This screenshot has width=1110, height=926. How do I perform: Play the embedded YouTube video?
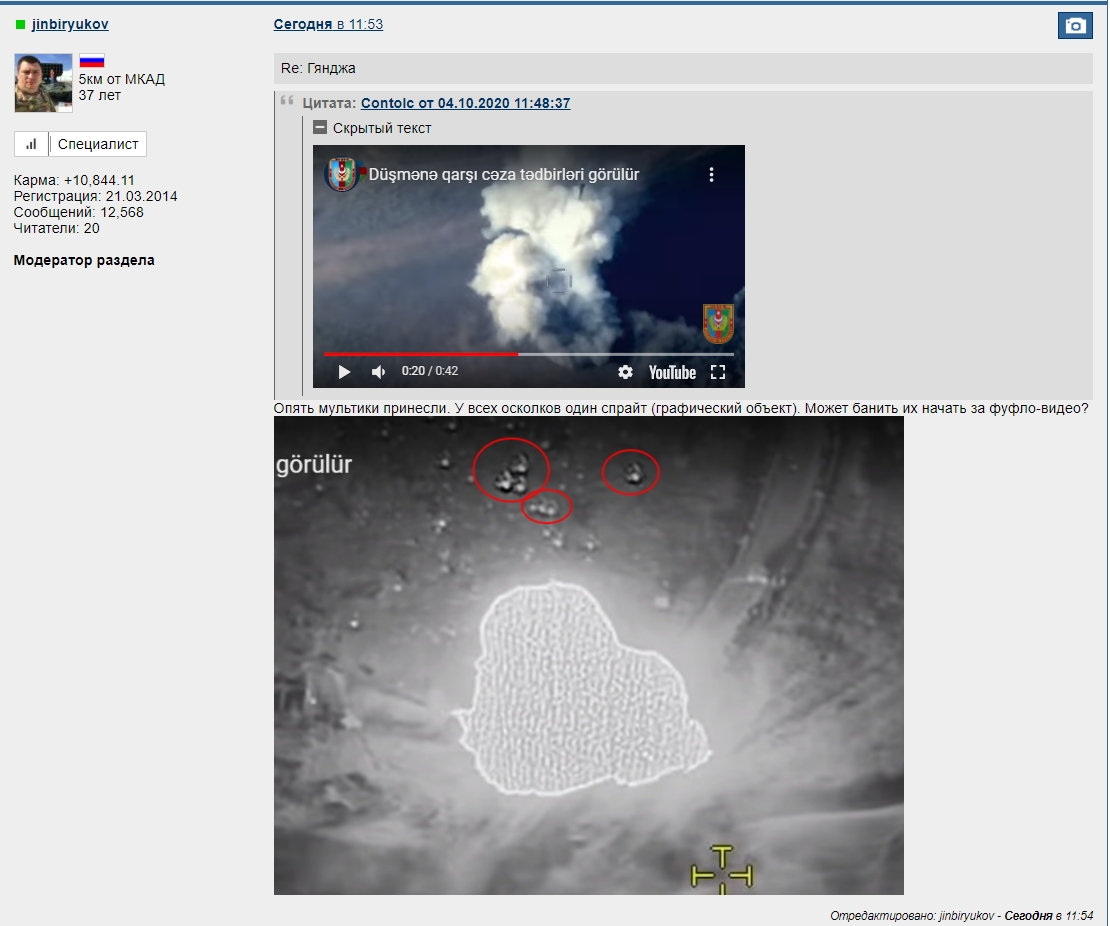[344, 372]
